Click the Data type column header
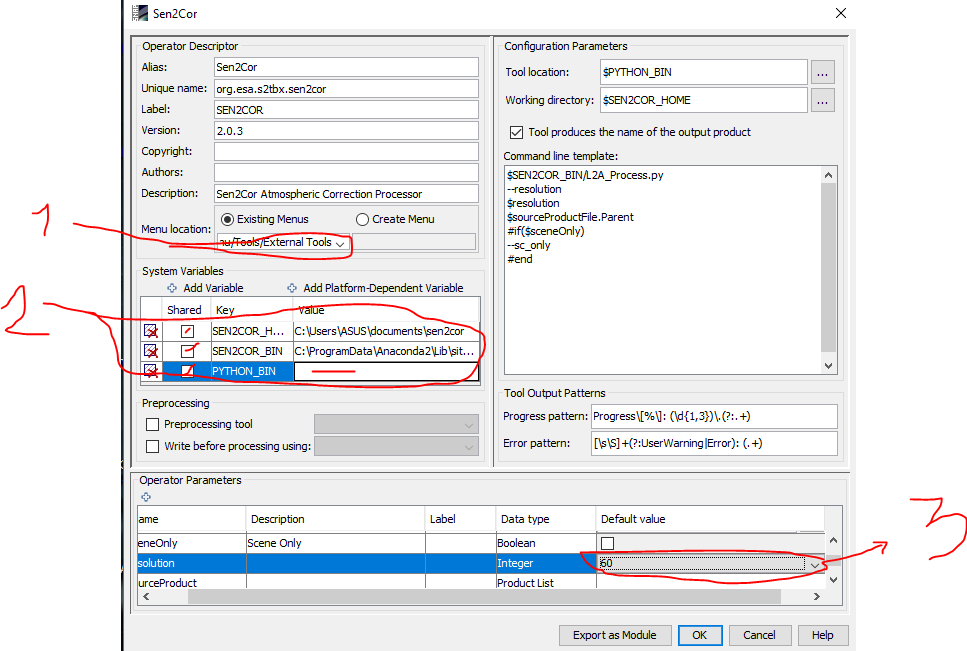This screenshot has height=651, width=967. pos(546,519)
